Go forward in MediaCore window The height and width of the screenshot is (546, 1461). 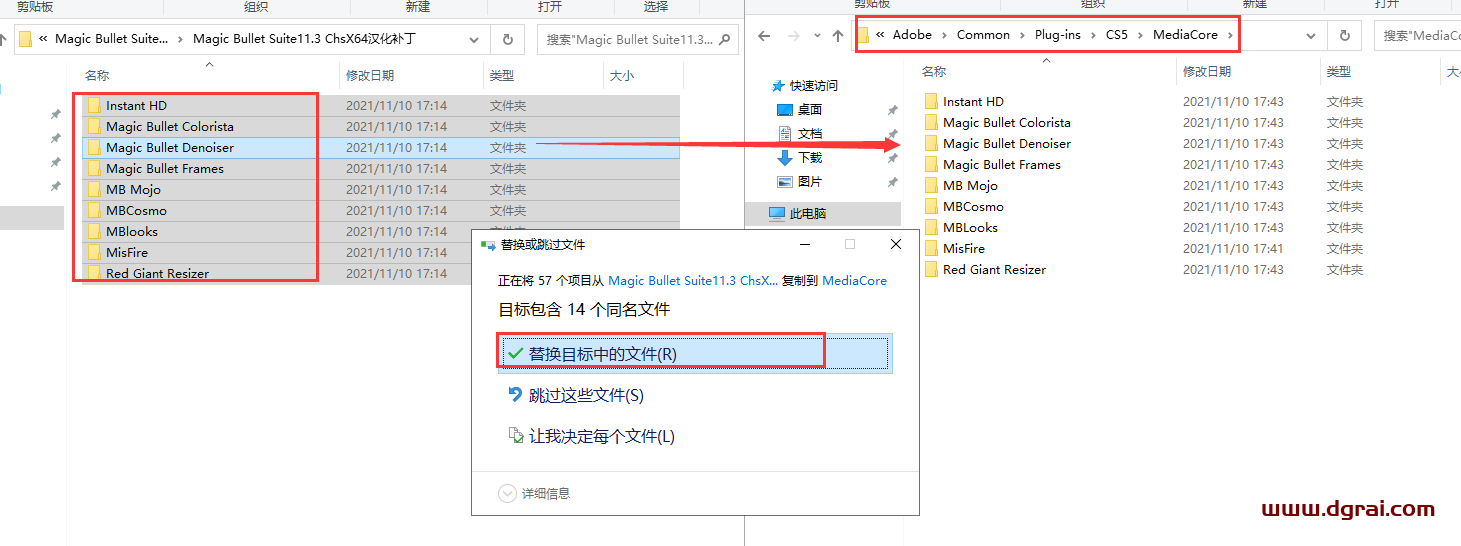[792, 36]
